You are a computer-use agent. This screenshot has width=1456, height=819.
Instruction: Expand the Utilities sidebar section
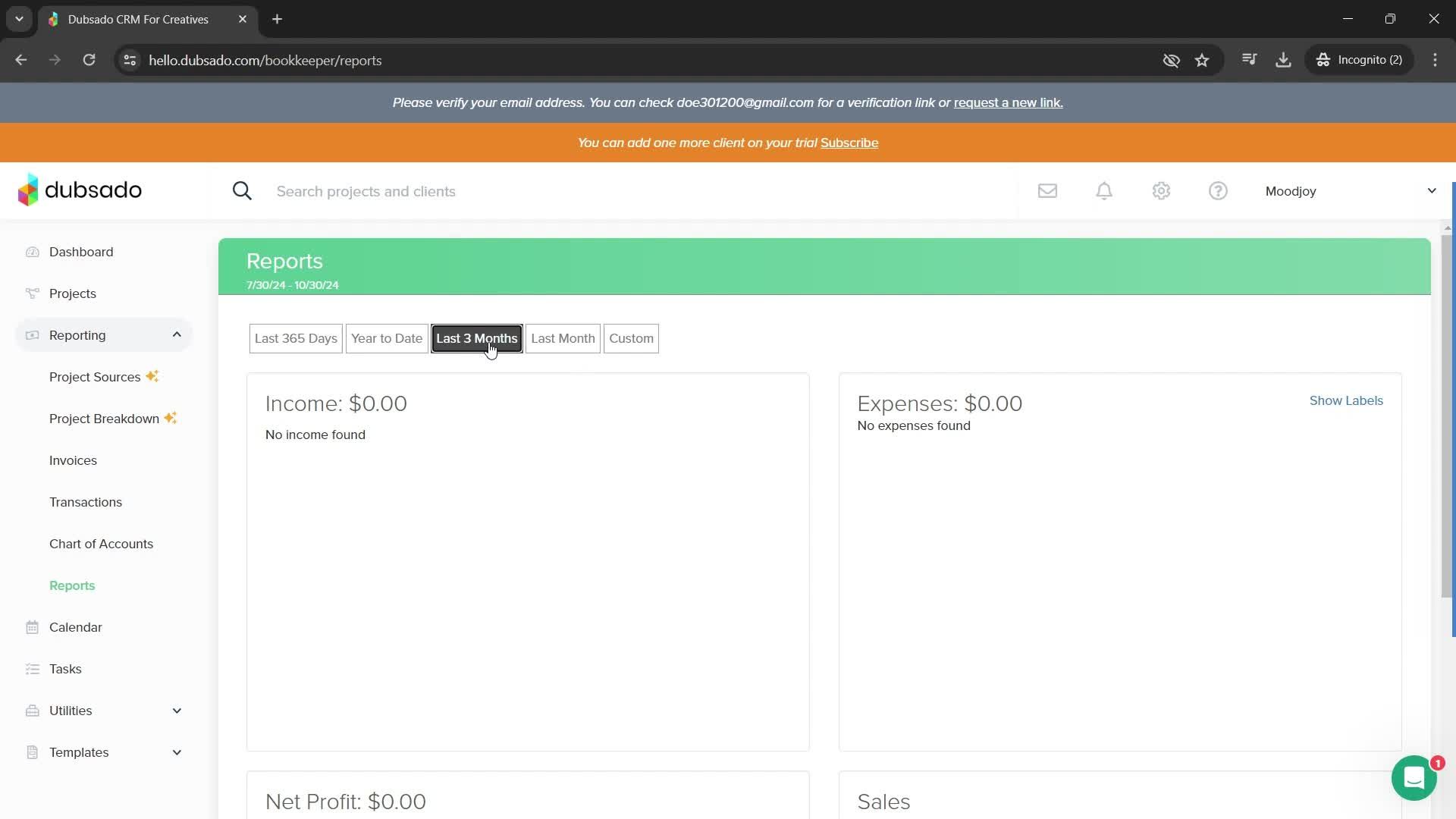click(x=177, y=711)
